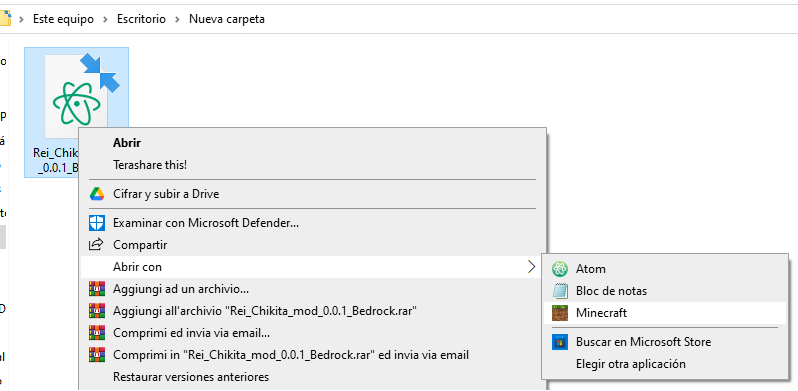The width and height of the screenshot is (798, 391).
Task: Click the folder icon in the address bar
Action: coord(5,19)
